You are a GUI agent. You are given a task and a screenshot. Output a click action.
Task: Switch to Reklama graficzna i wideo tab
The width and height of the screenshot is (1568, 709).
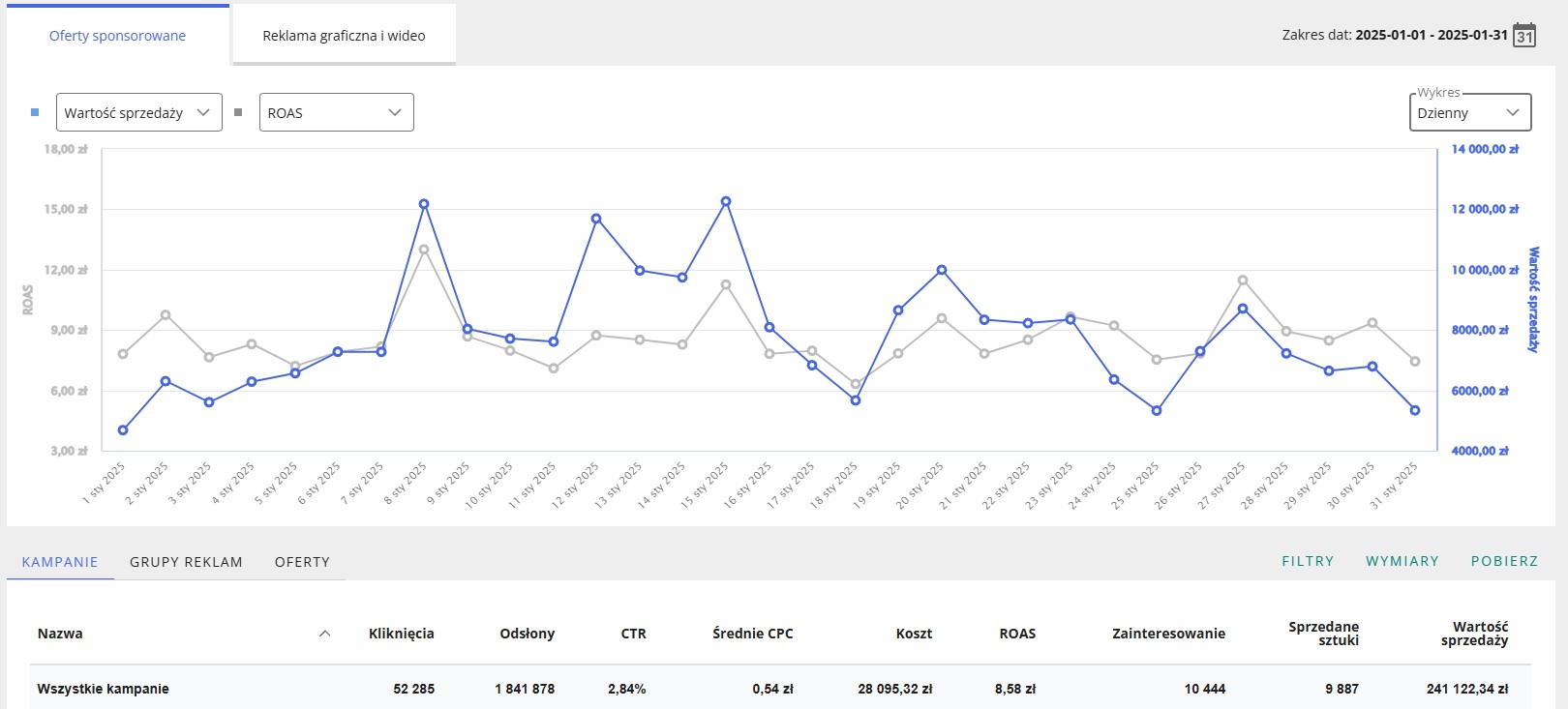point(344,36)
